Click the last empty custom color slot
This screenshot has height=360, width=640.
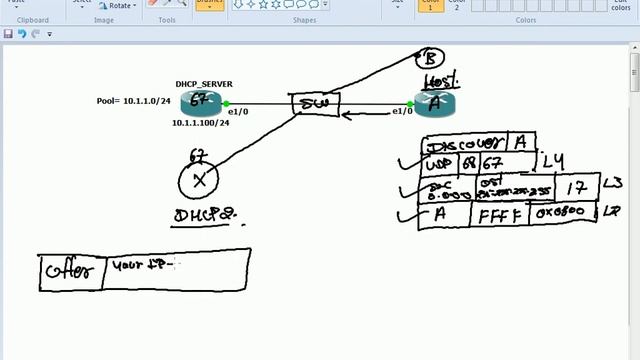coord(601,6)
